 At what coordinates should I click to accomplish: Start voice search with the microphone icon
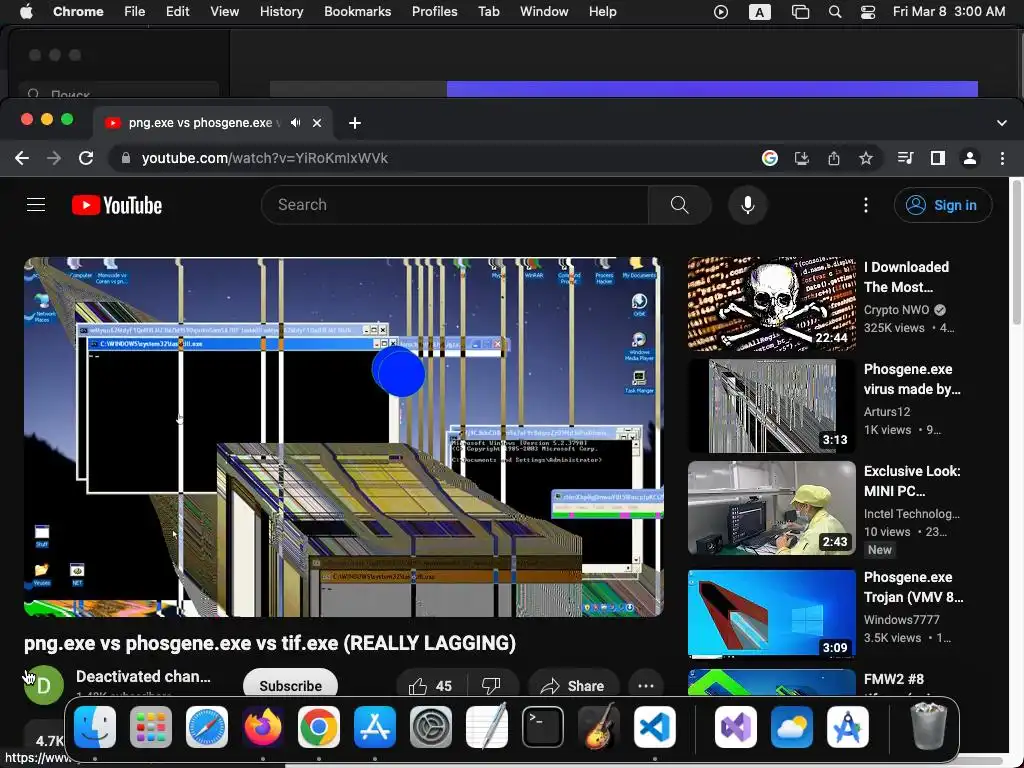[748, 205]
